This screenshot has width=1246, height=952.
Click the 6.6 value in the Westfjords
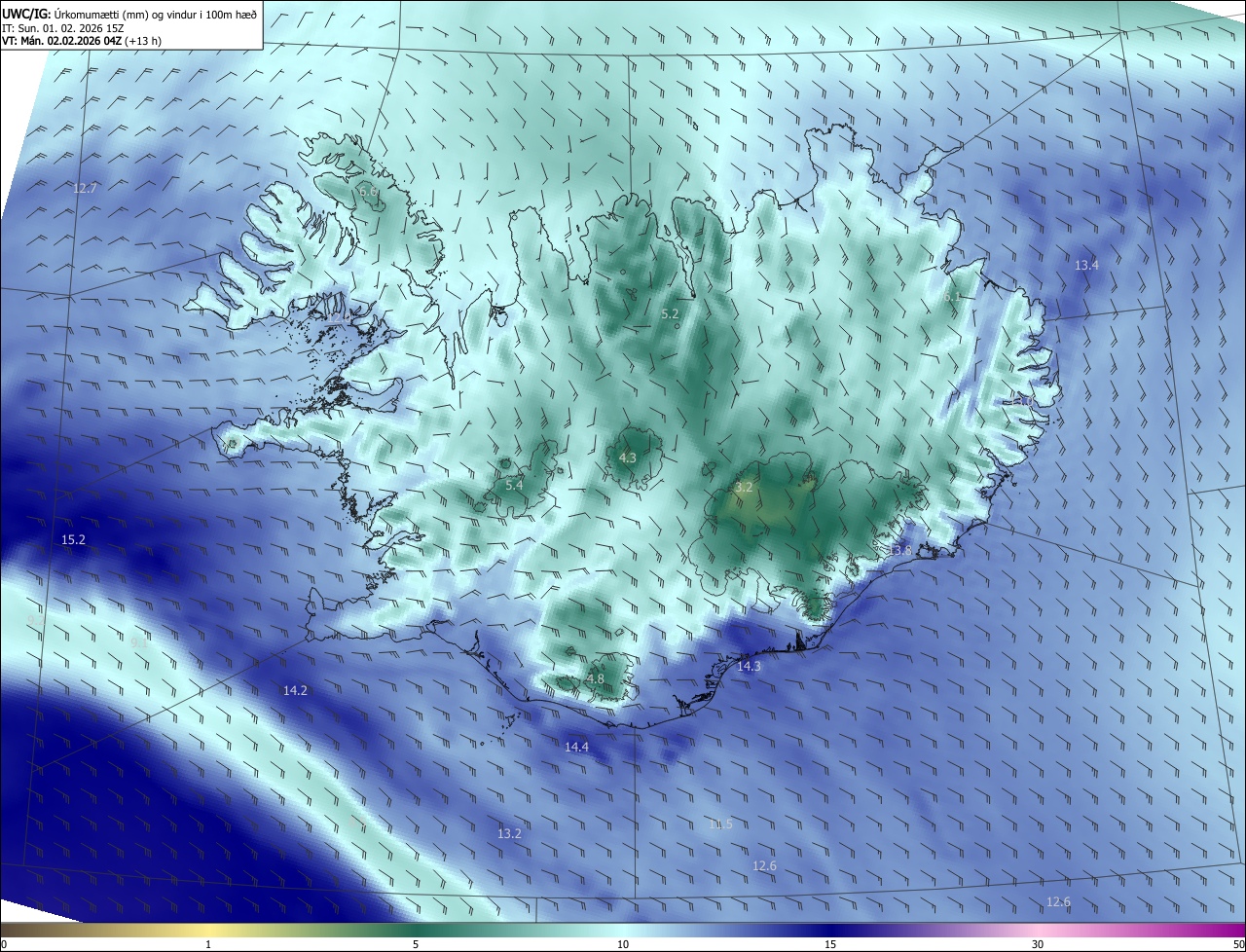368,191
